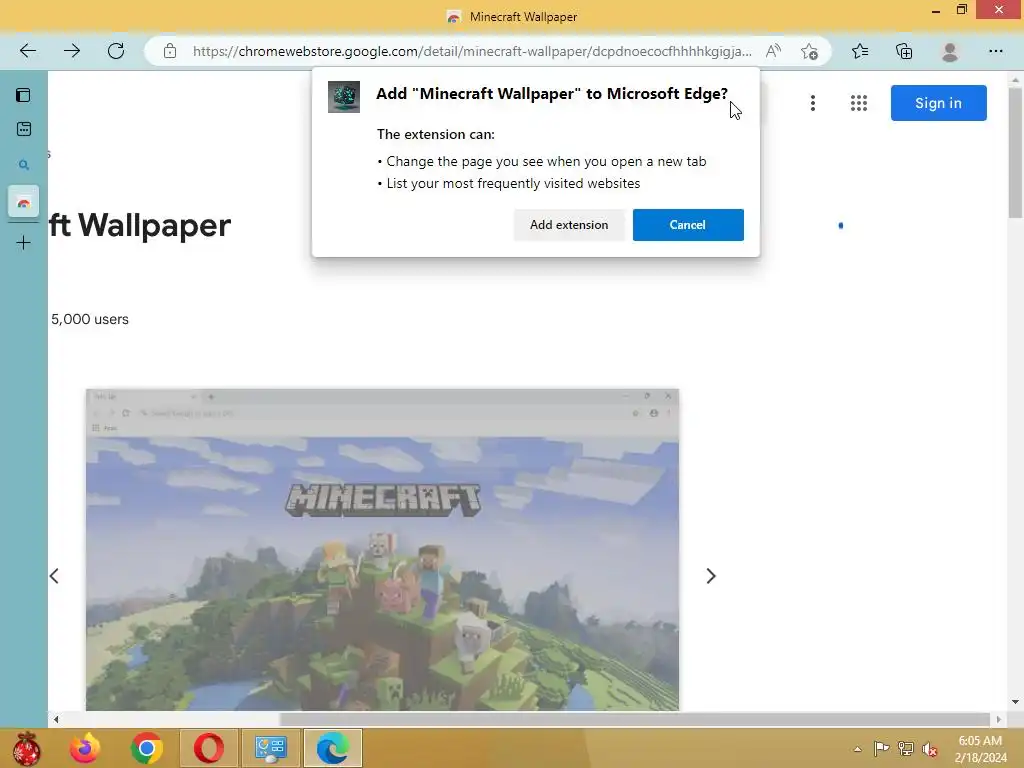Show the next screenshot in carousel
The width and height of the screenshot is (1024, 768).
point(711,576)
